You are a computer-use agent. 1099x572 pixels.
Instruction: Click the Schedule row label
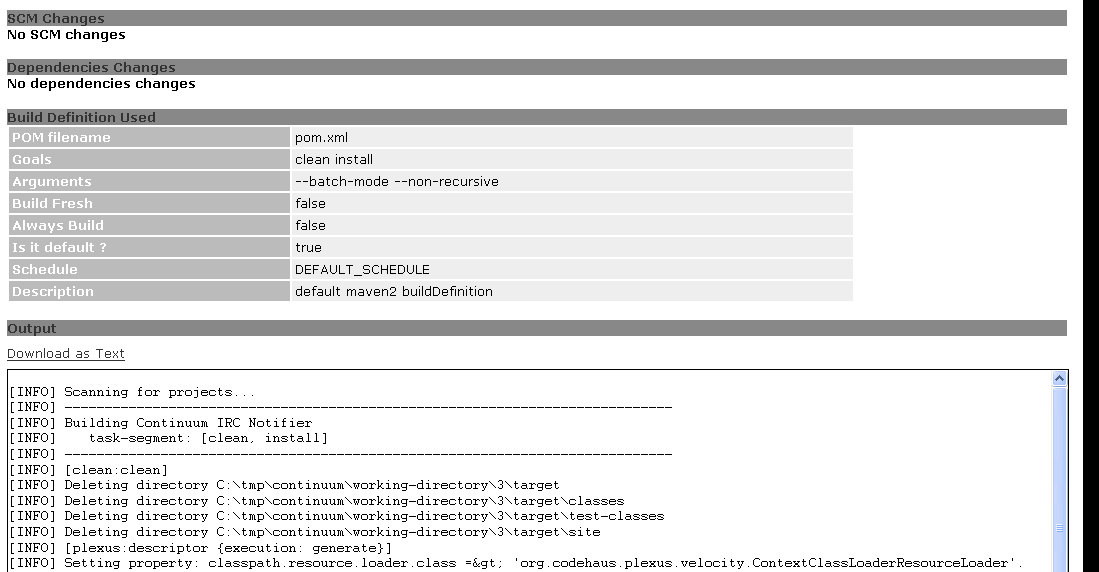(x=150, y=270)
